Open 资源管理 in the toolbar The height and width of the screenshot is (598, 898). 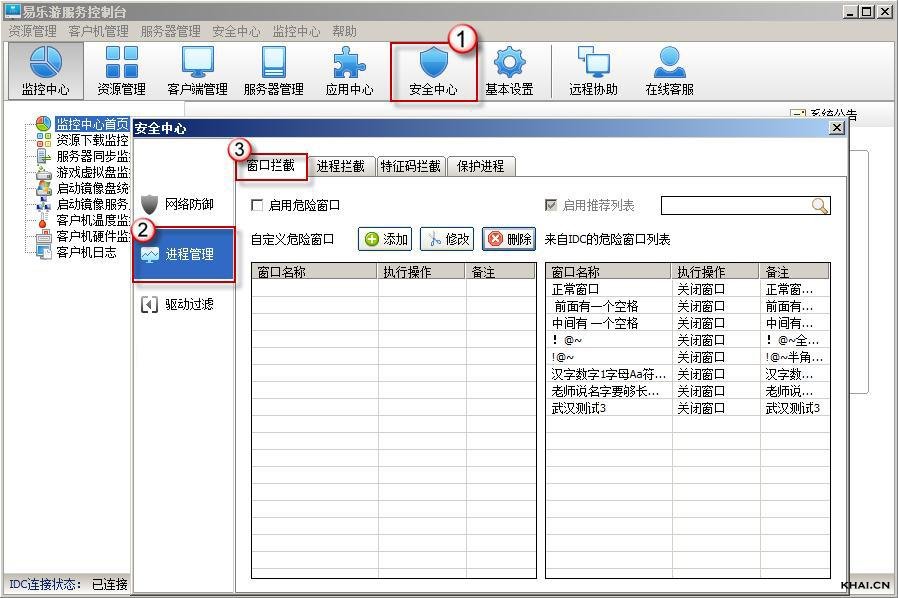[x=122, y=70]
